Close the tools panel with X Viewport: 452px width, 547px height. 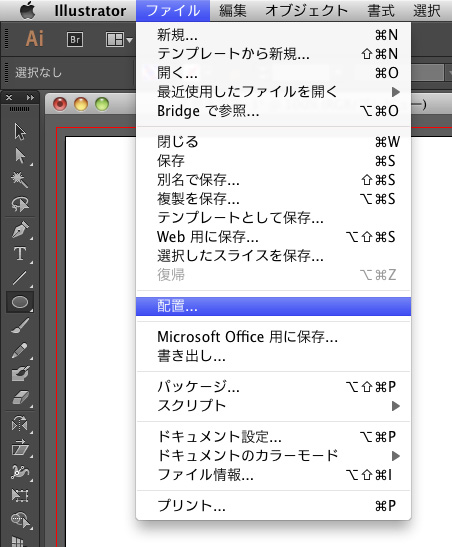tap(9, 98)
